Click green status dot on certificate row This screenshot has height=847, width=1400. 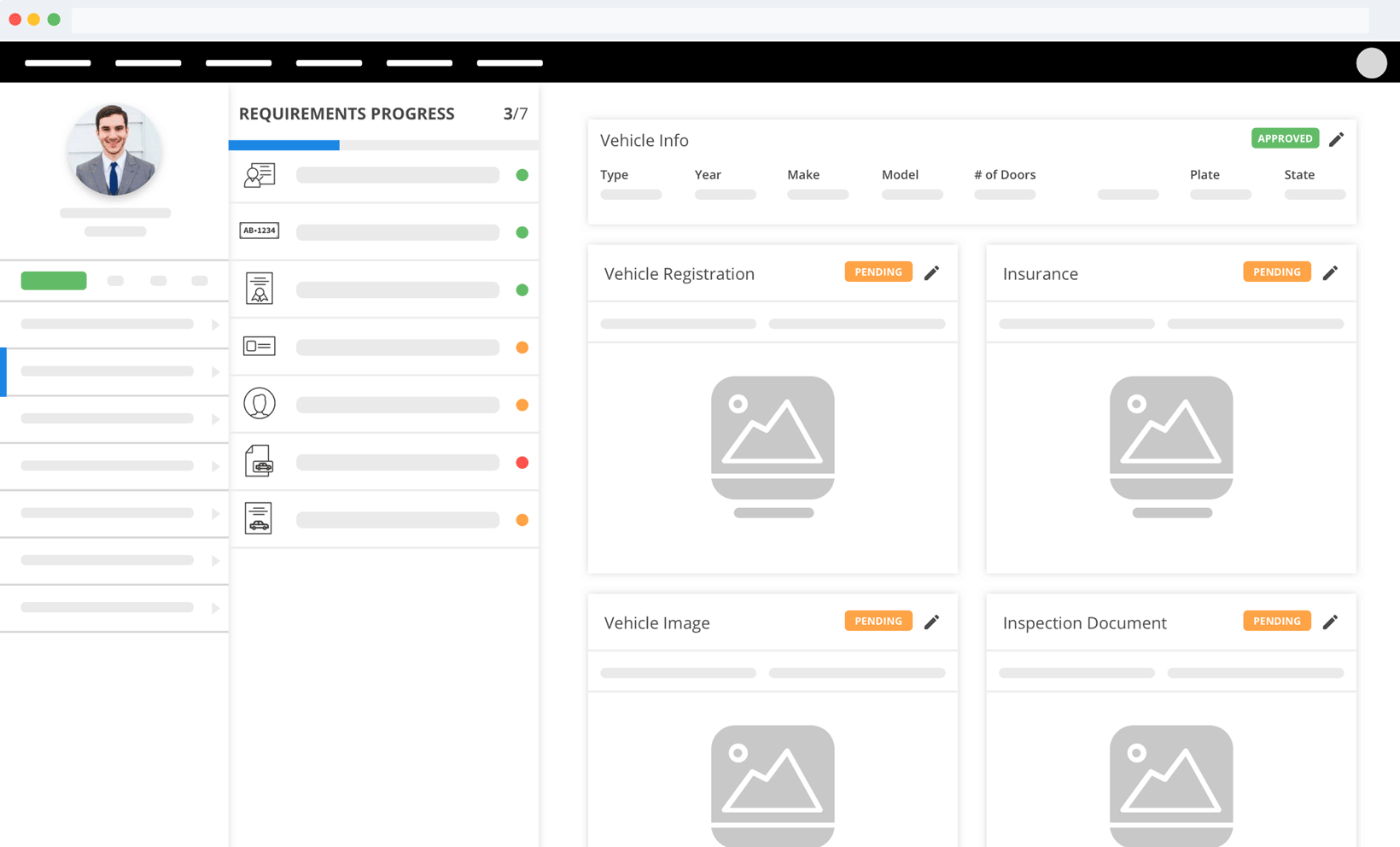522,290
